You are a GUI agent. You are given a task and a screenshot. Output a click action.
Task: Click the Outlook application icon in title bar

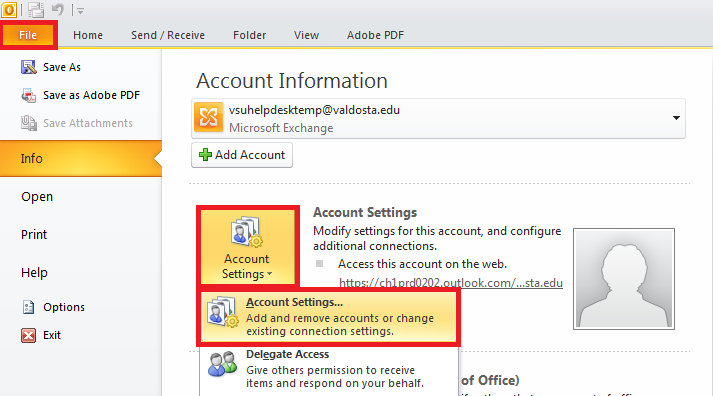tap(9, 9)
